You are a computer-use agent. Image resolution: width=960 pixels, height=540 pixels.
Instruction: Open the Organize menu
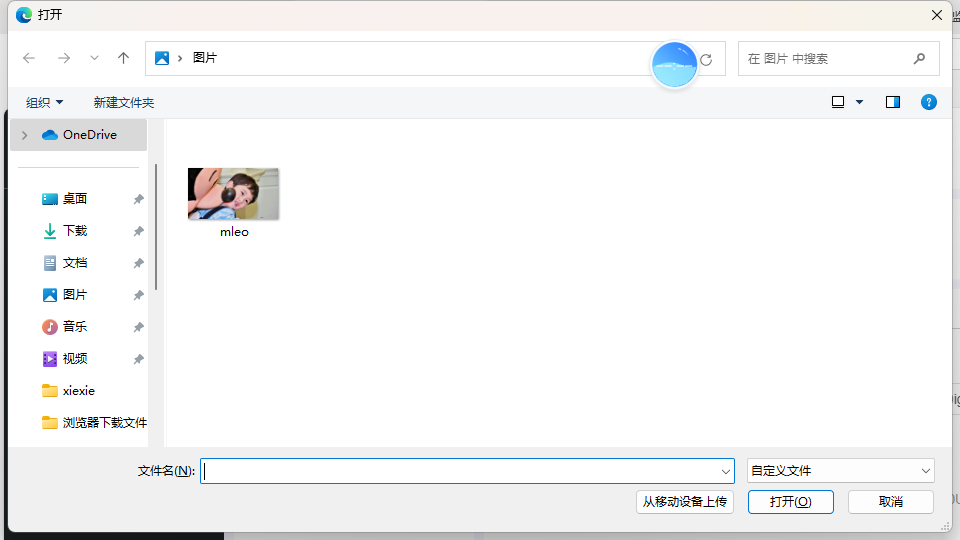click(44, 103)
